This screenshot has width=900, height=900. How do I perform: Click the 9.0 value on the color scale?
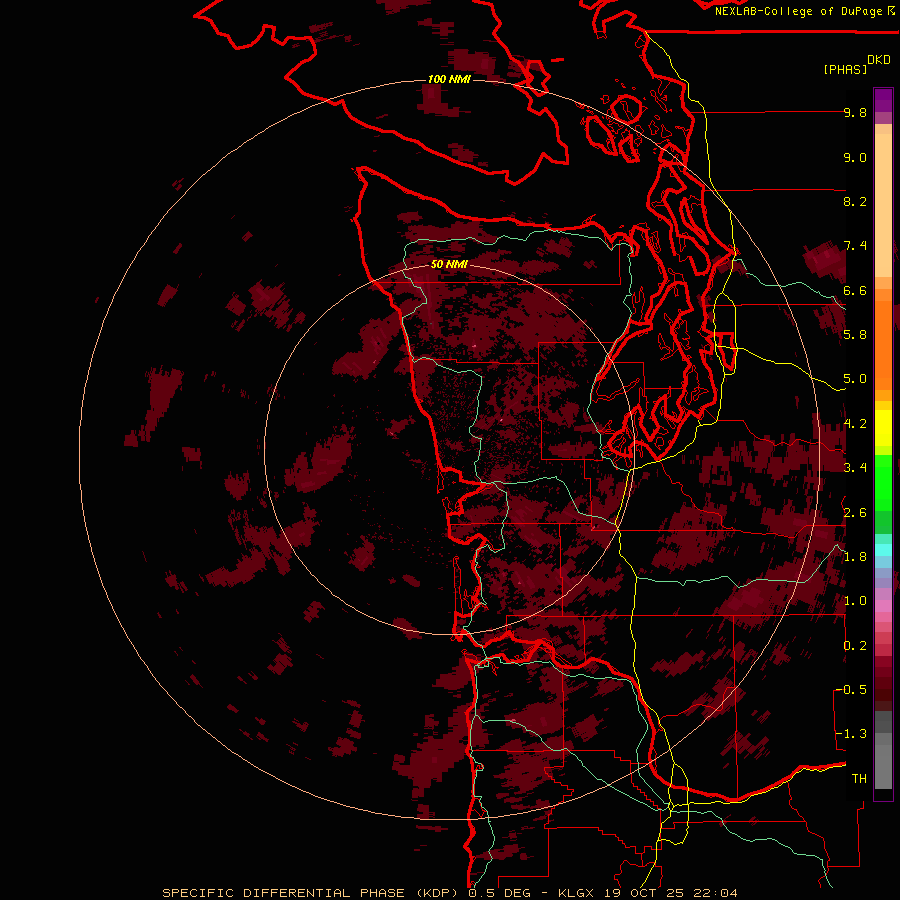(855, 158)
